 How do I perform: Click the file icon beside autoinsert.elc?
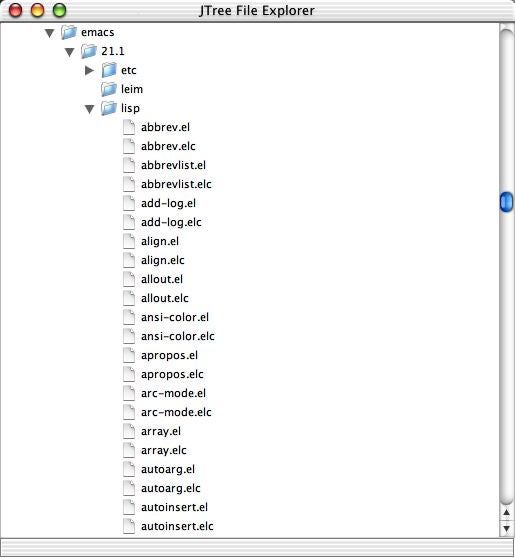129,526
